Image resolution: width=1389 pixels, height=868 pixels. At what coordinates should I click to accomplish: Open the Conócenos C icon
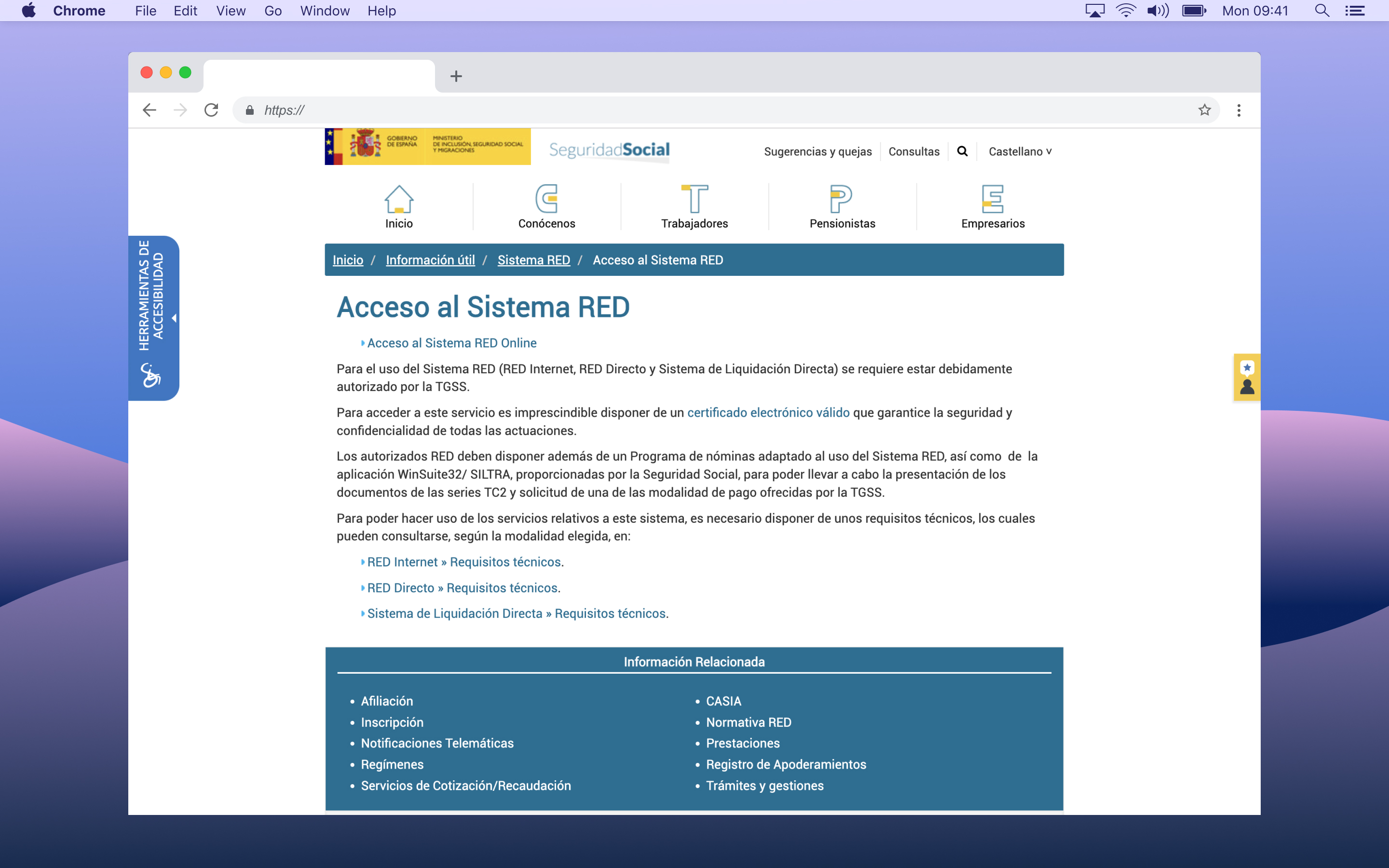coord(546,199)
